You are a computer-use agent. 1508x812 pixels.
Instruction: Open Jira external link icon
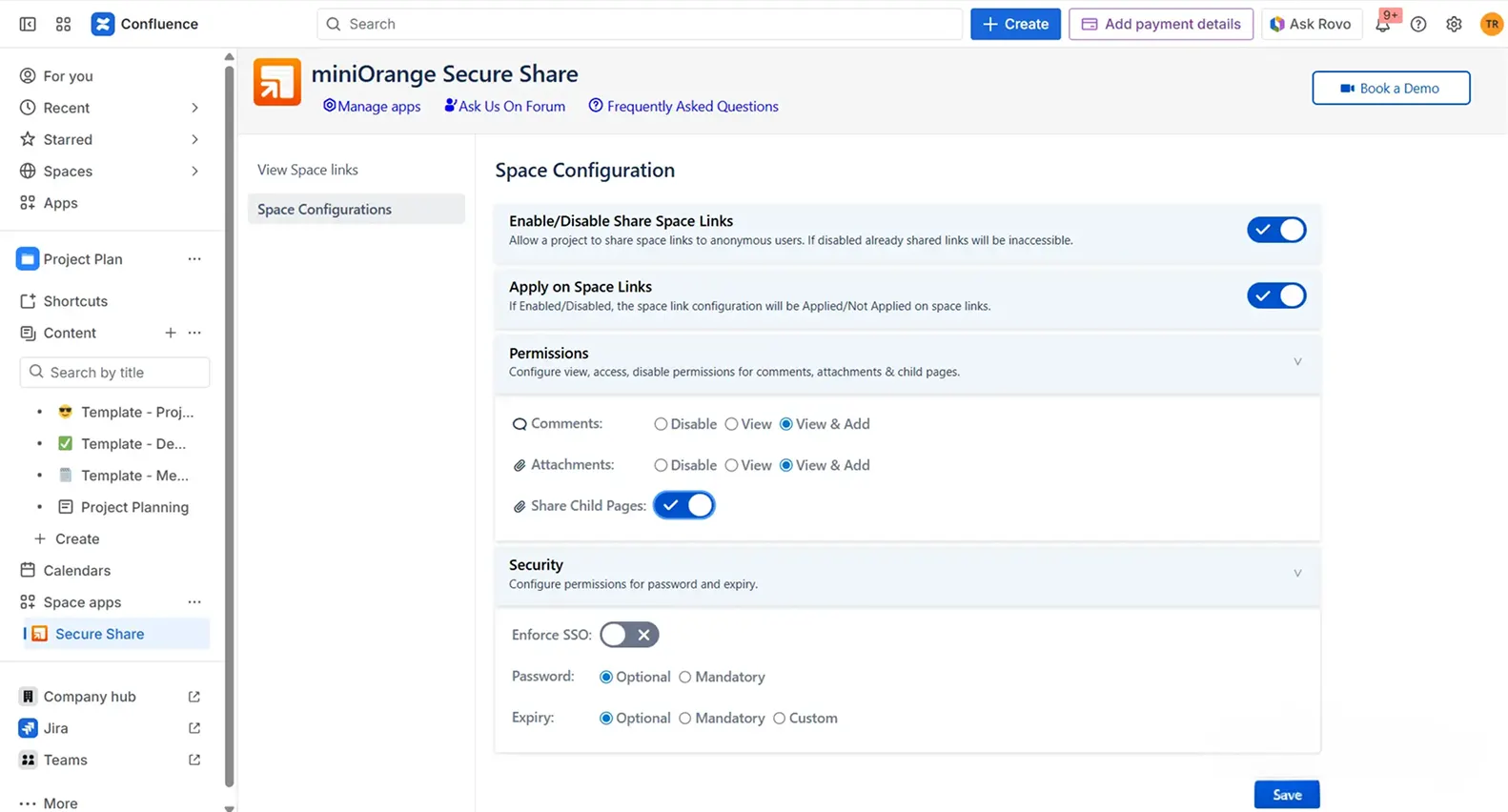194,728
